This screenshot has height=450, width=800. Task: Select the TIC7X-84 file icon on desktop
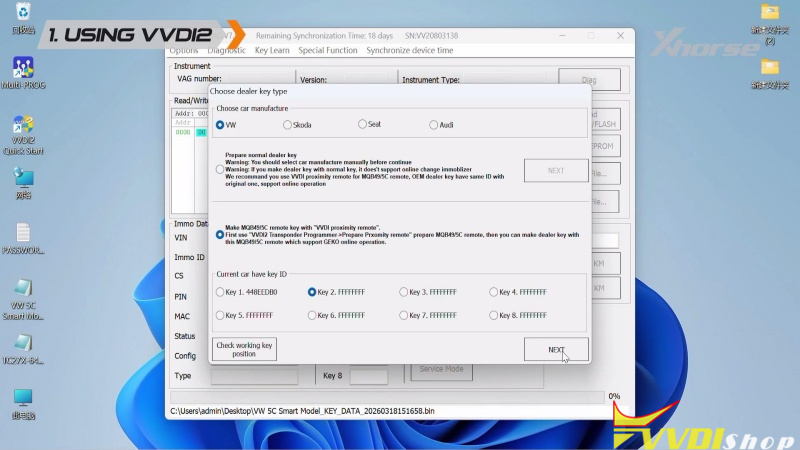point(22,343)
